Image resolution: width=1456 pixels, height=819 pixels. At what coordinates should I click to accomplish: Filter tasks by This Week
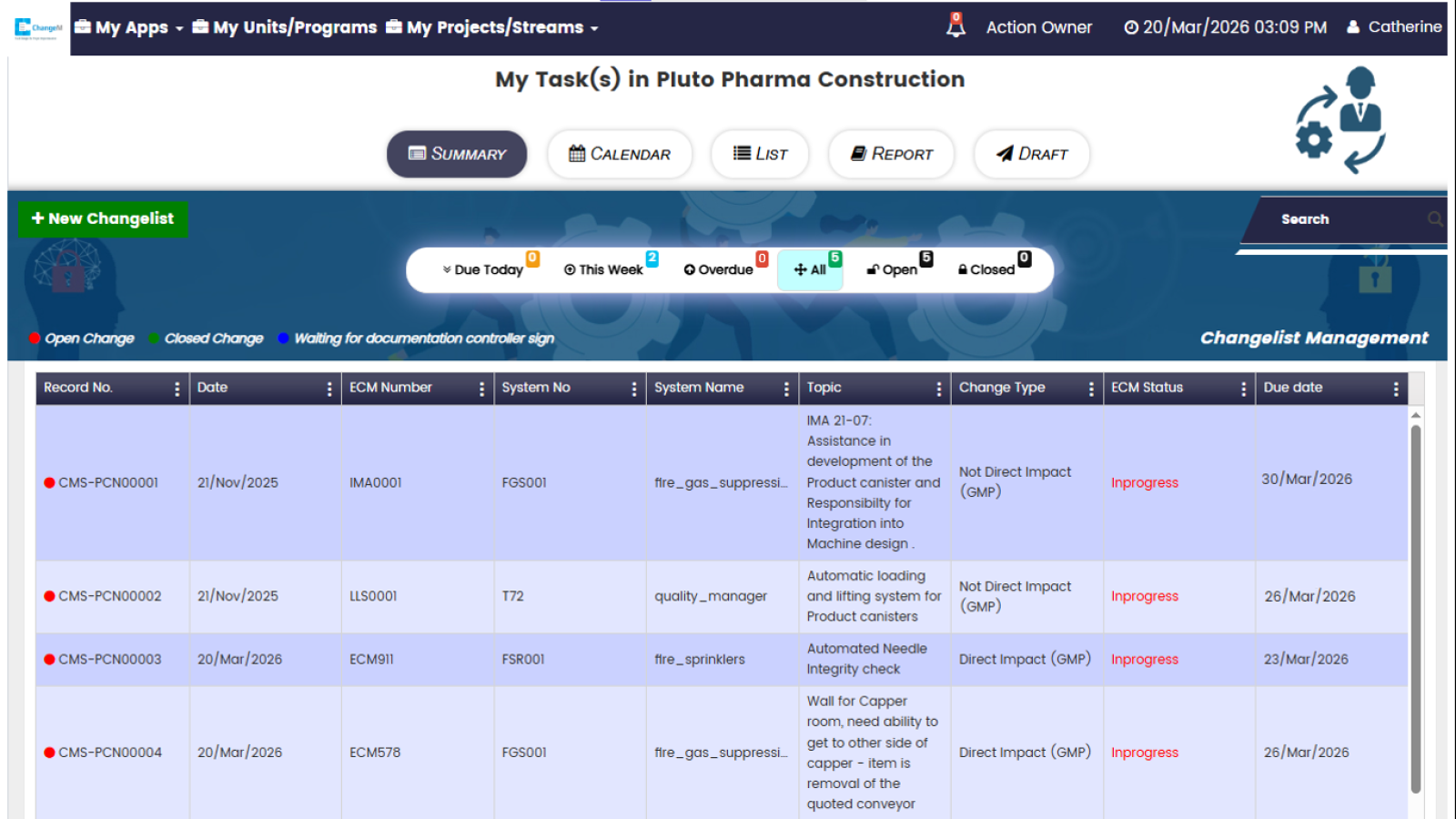(603, 270)
